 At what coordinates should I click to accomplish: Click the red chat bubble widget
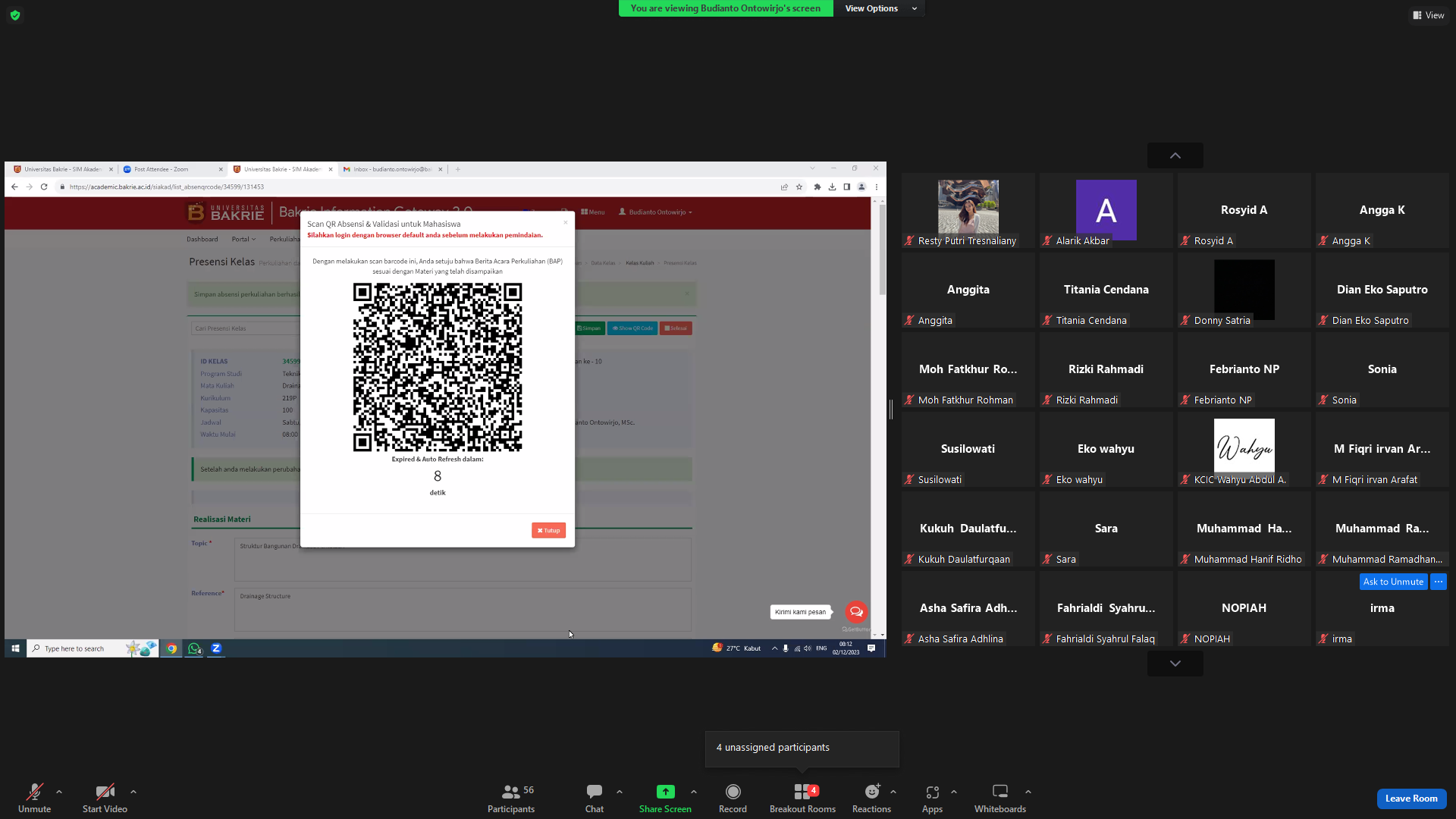(856, 612)
